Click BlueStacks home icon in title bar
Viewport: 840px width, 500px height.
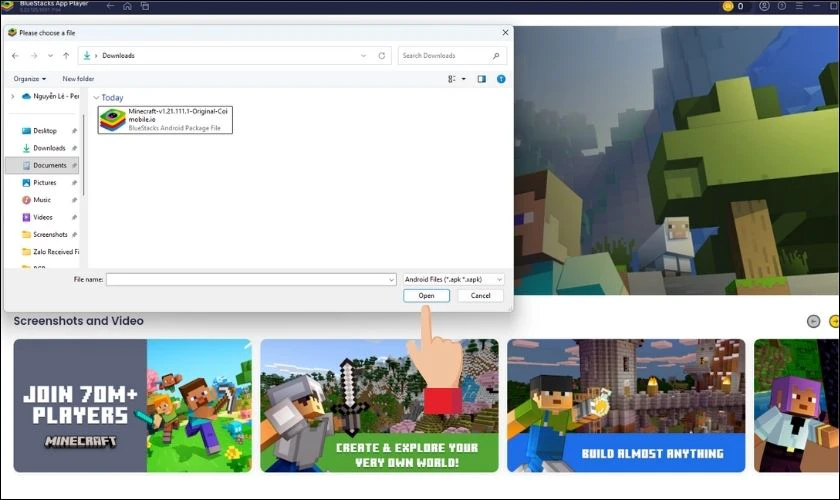tap(128, 6)
